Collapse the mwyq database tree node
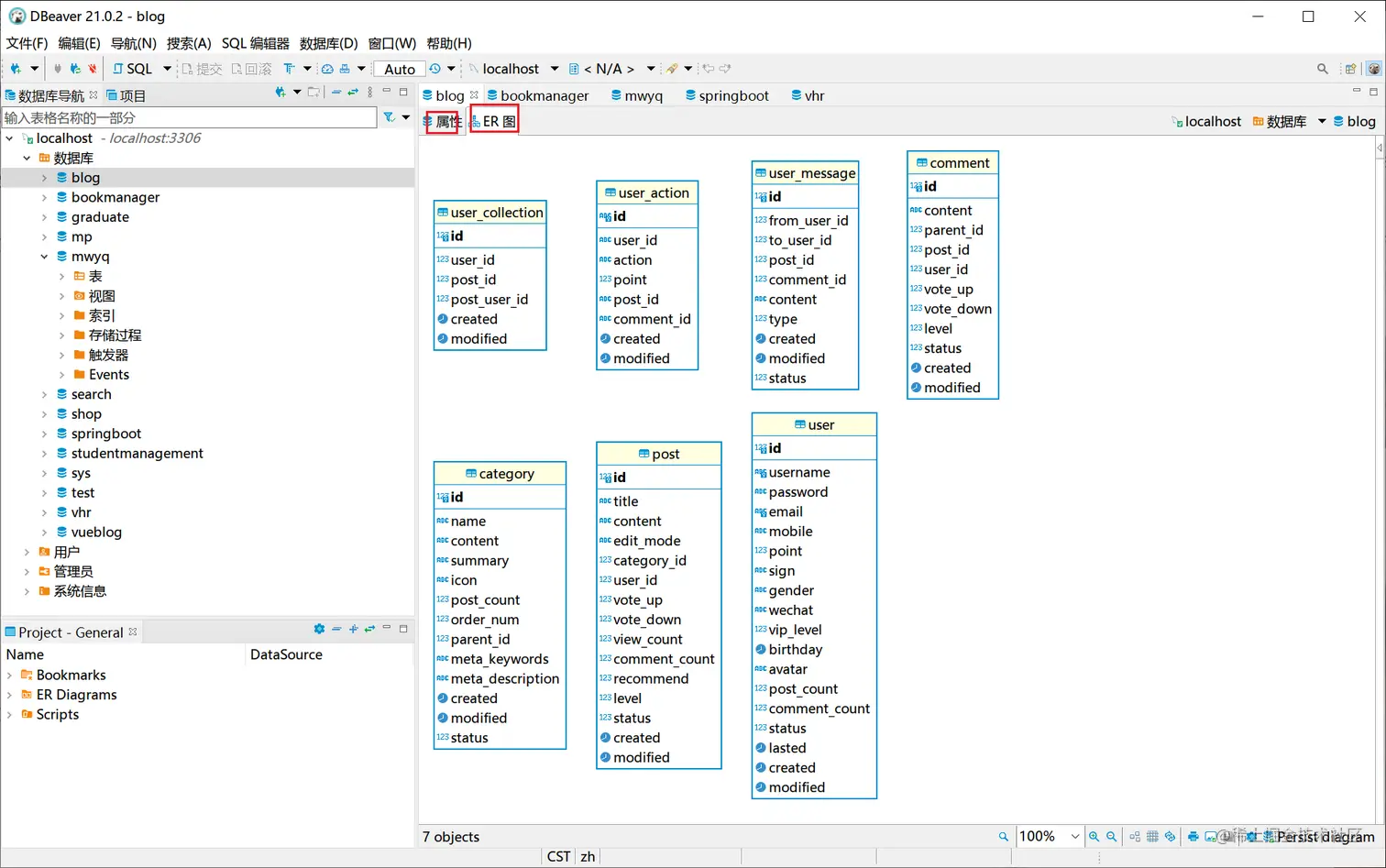 [x=44, y=257]
